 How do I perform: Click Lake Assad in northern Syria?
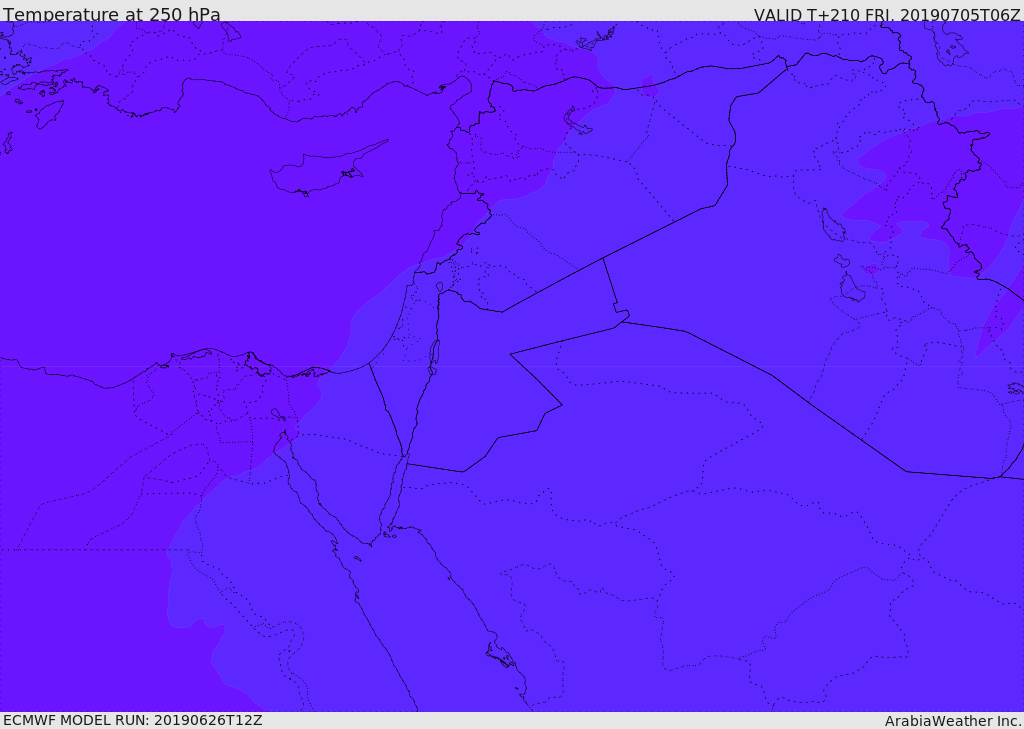[x=577, y=122]
